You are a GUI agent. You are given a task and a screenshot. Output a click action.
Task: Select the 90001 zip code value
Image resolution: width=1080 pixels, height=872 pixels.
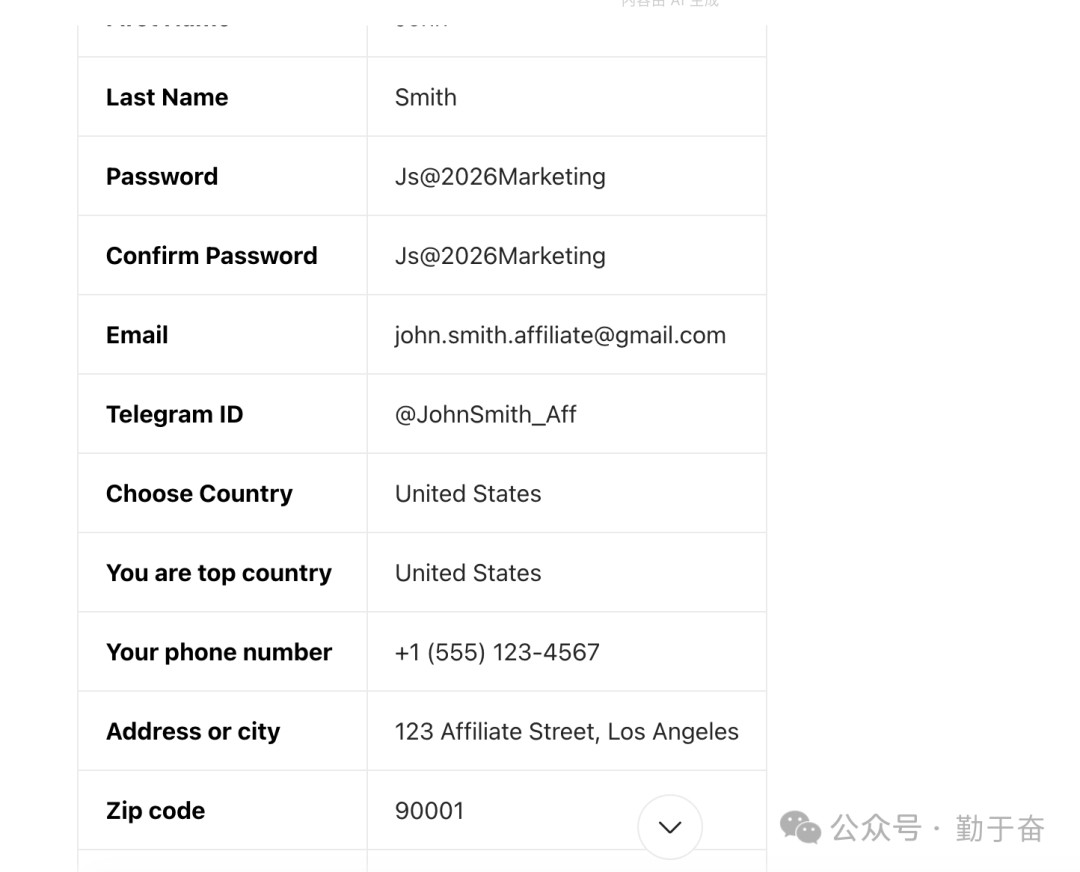(x=430, y=810)
